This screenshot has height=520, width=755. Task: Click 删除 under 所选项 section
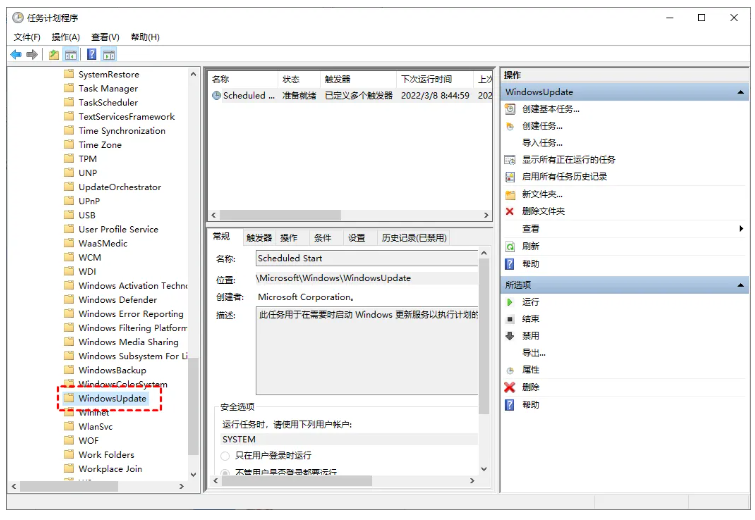point(531,387)
